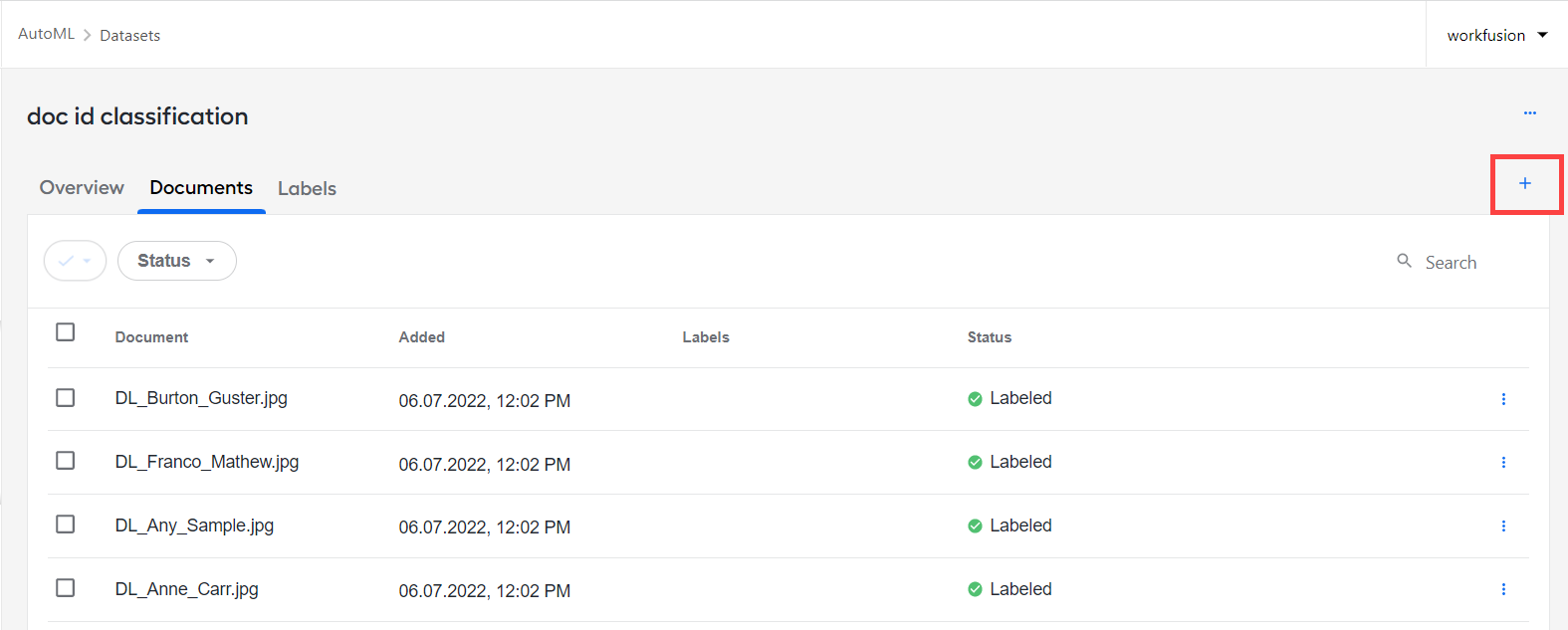
Task: Check the DL_Any_Sample.jpg row checkbox
Action: [x=66, y=525]
